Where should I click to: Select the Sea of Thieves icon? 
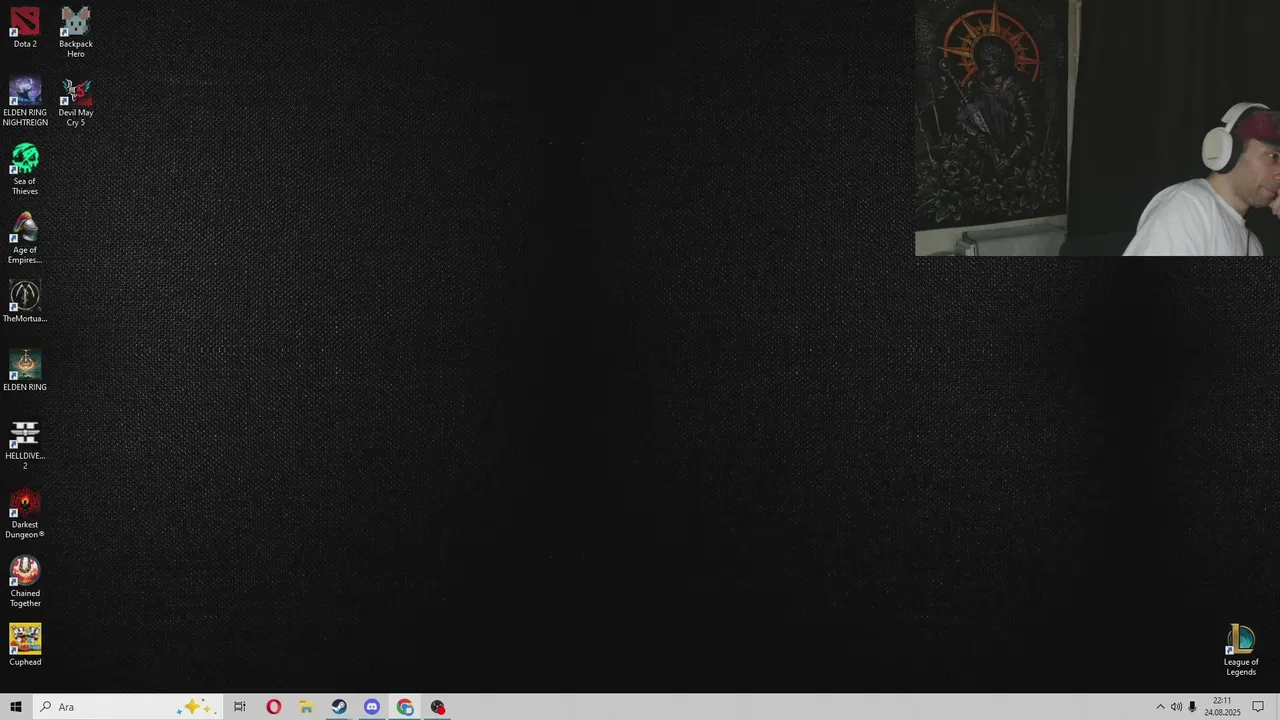[x=25, y=170]
